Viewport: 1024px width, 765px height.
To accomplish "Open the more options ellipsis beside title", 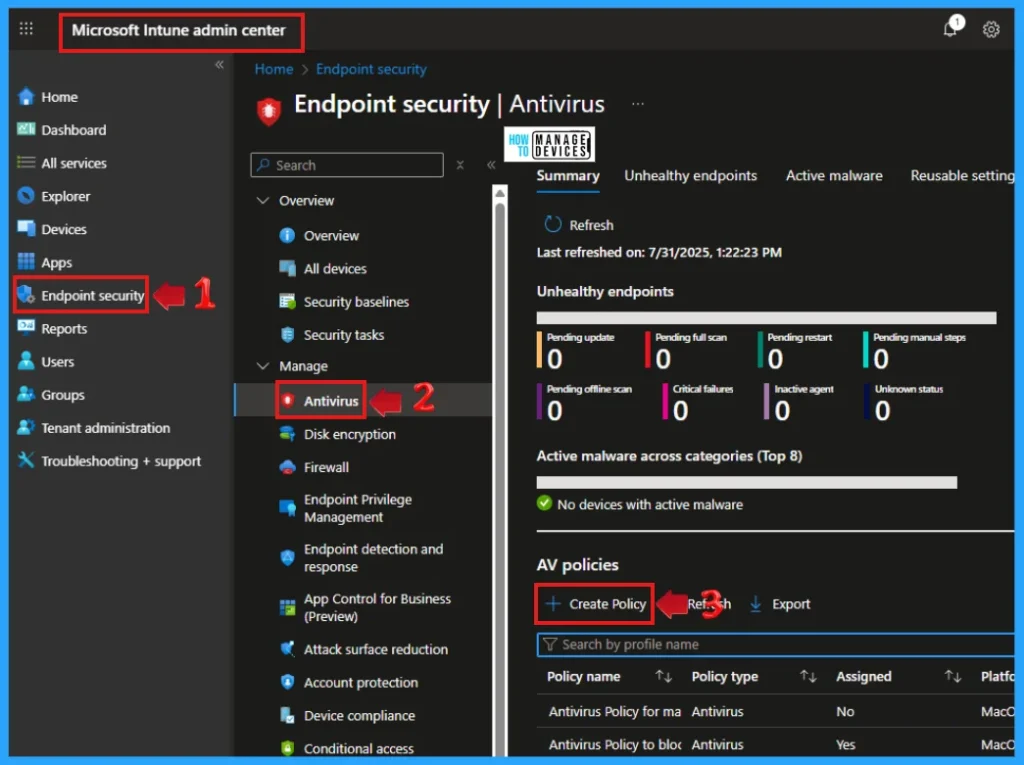I will (638, 104).
